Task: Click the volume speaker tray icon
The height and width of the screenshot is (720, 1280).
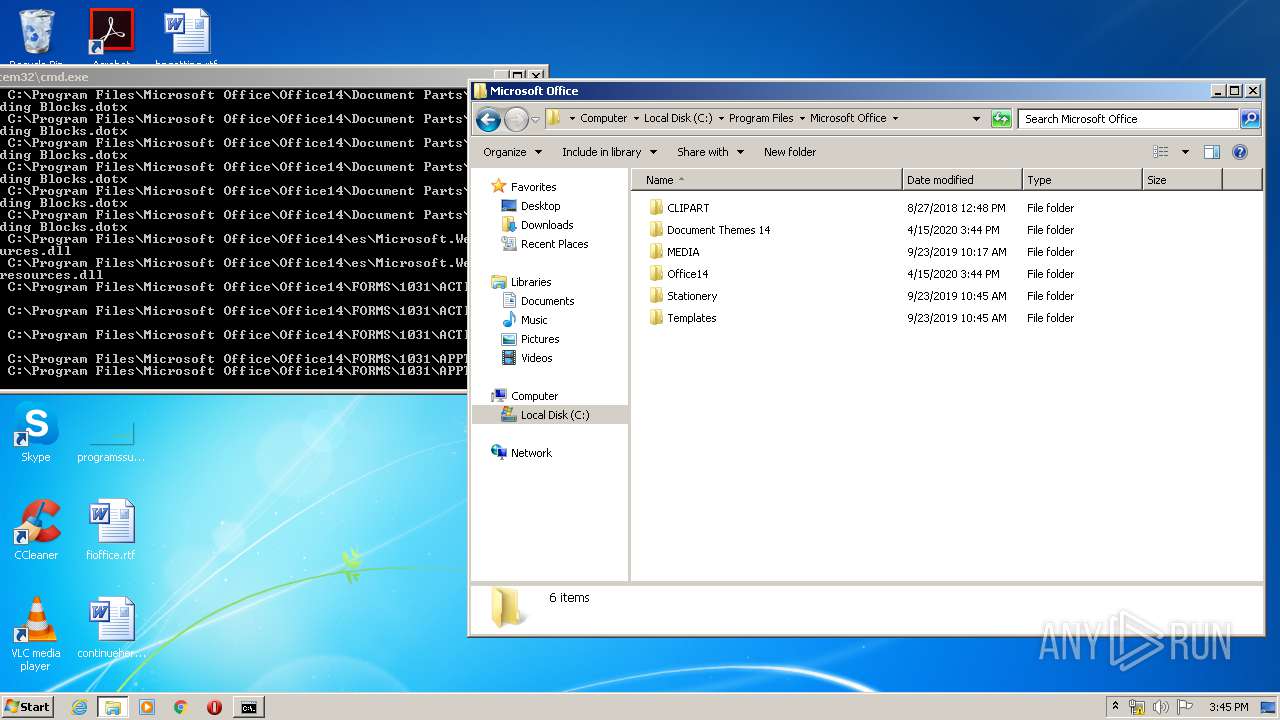Action: pos(1160,707)
